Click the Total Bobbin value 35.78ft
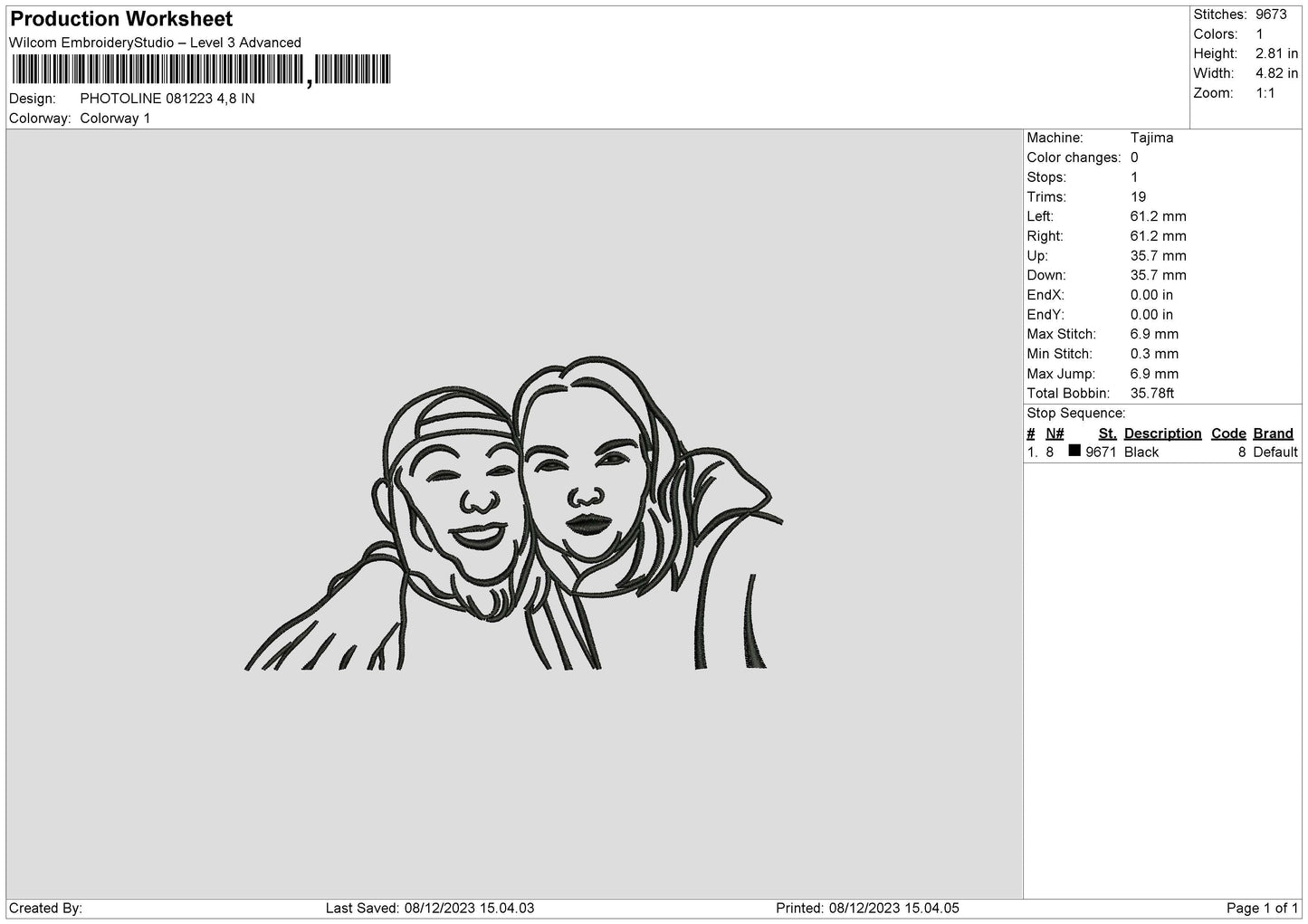The height and width of the screenshot is (924, 1308). coord(1152,394)
